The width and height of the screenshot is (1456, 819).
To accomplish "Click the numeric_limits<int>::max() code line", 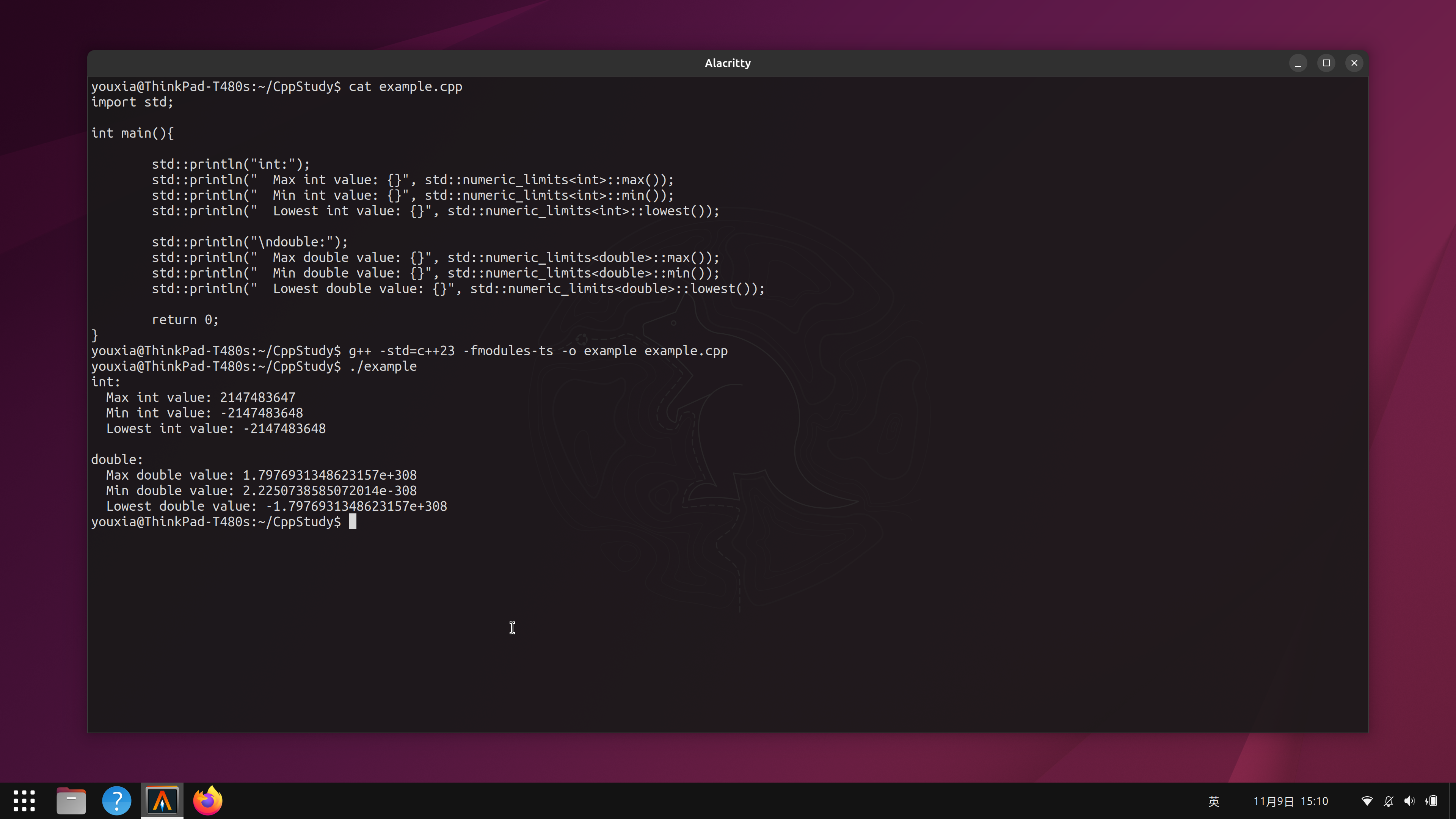I will (413, 180).
